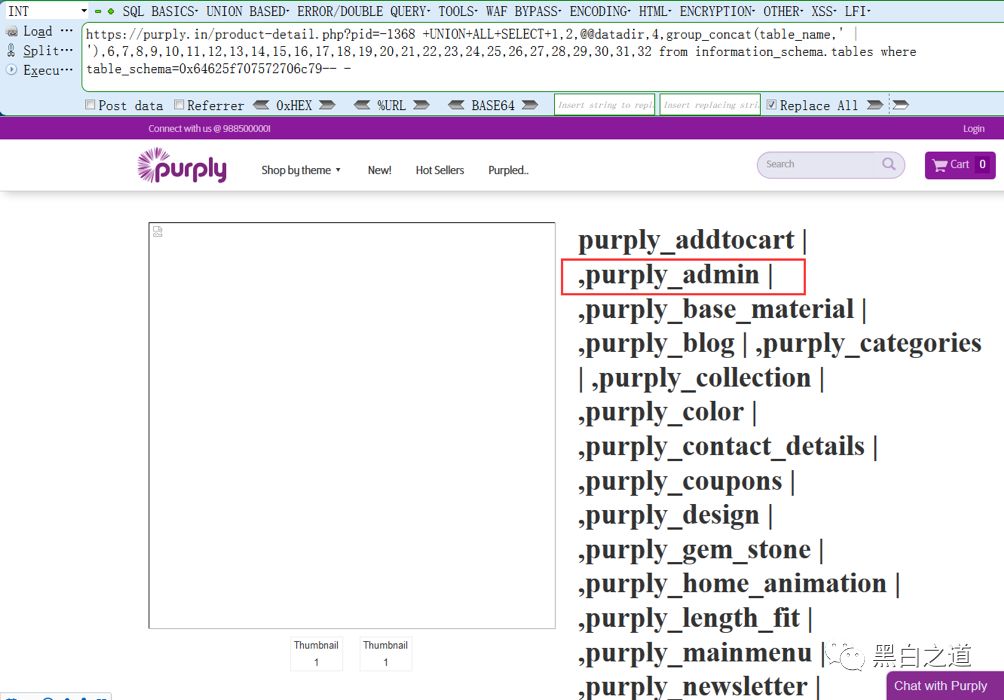Open WAF BYPASS menu
The image size is (1004, 700).
coord(523,12)
